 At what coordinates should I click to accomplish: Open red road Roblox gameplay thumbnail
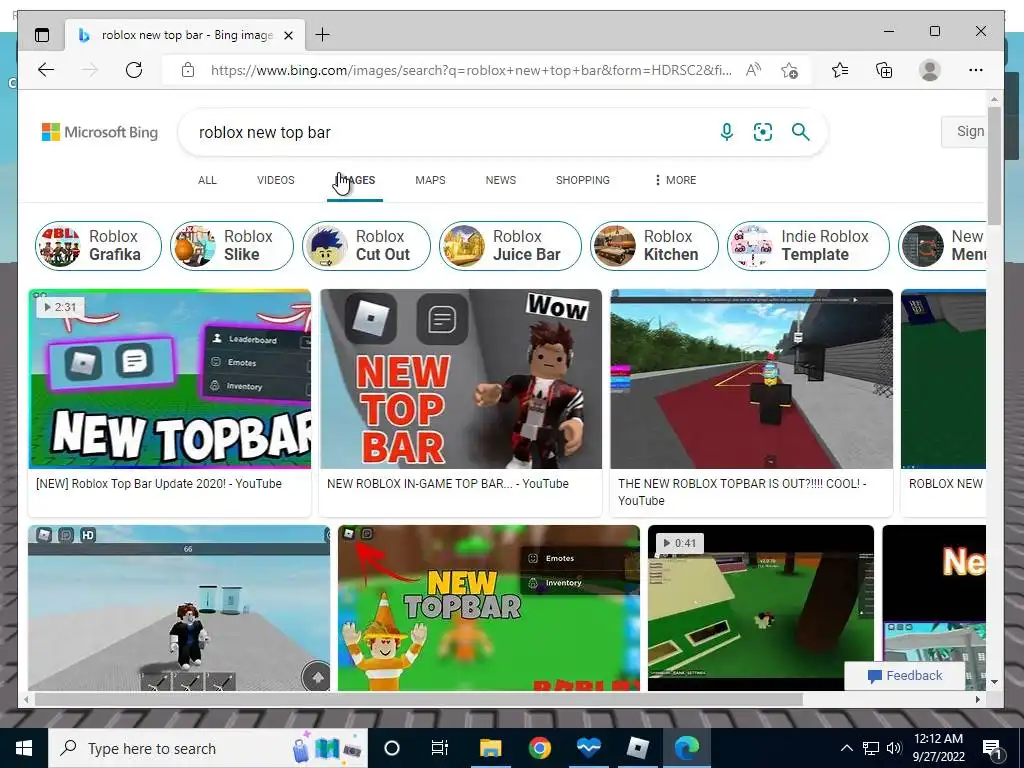[x=752, y=379]
